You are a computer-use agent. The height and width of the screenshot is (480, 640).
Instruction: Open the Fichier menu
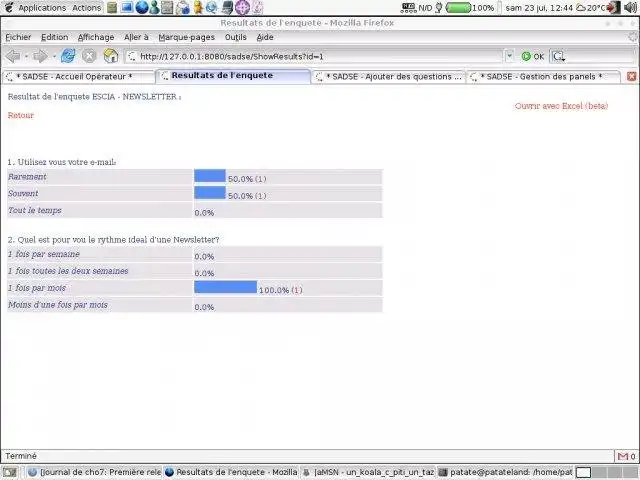tap(18, 37)
